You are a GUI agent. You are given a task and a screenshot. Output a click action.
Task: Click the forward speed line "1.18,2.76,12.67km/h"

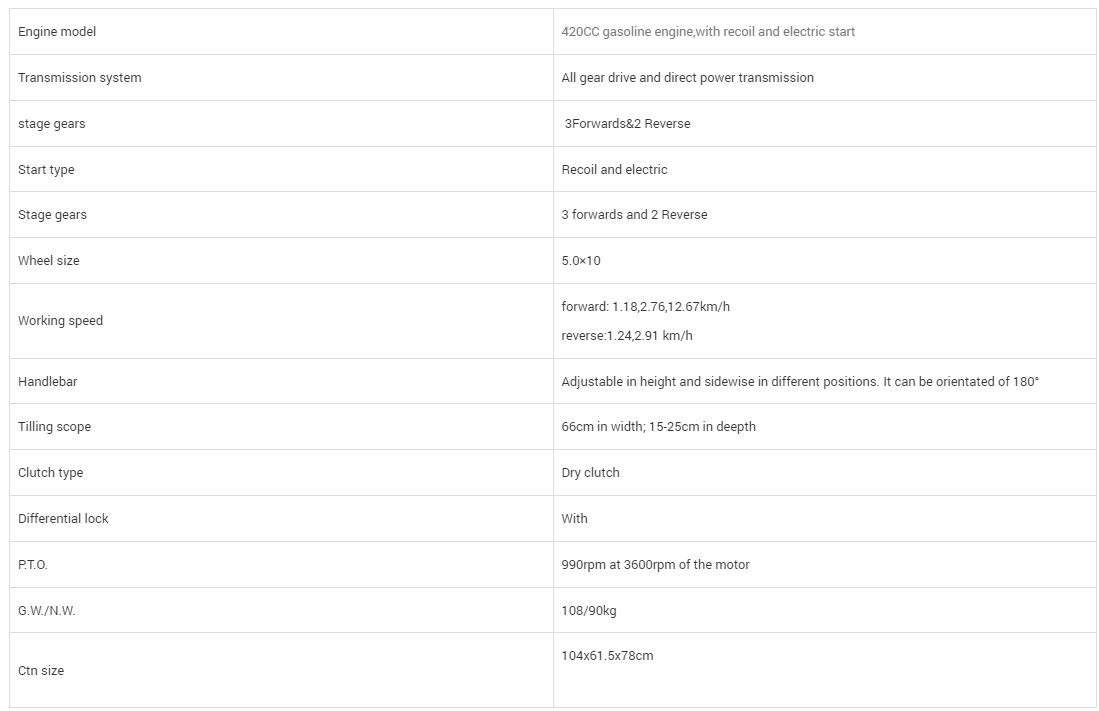click(x=652, y=307)
